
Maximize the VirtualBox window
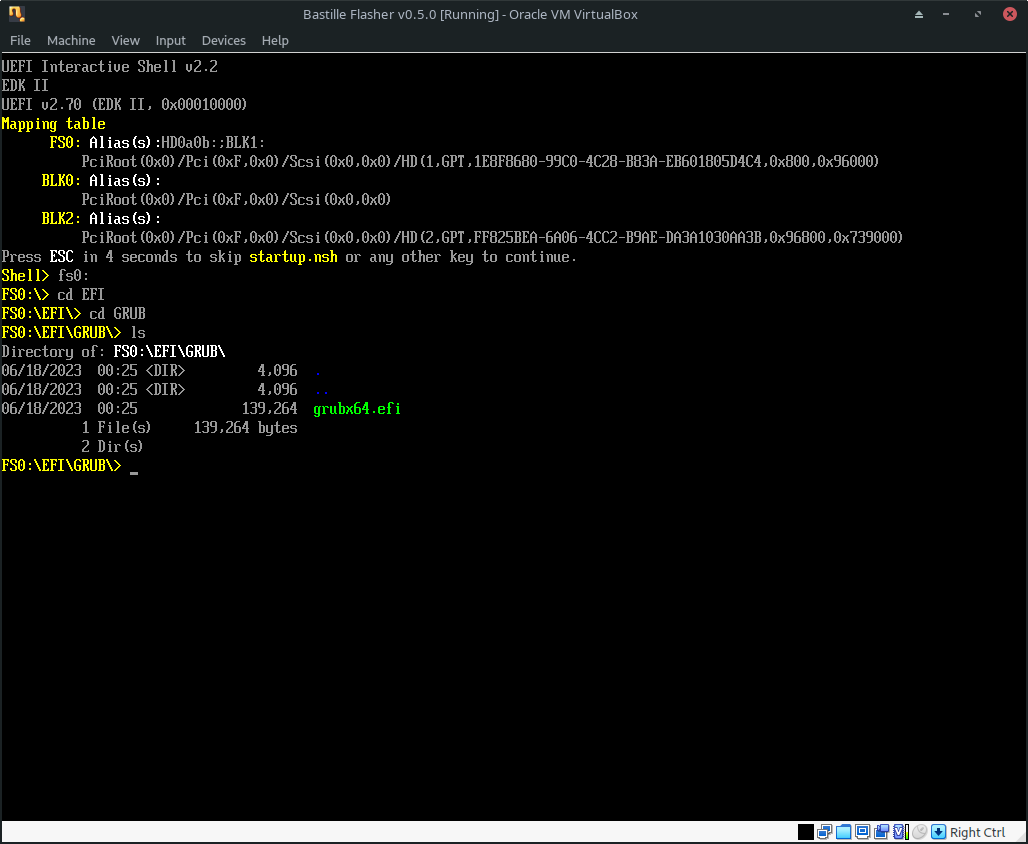click(978, 14)
